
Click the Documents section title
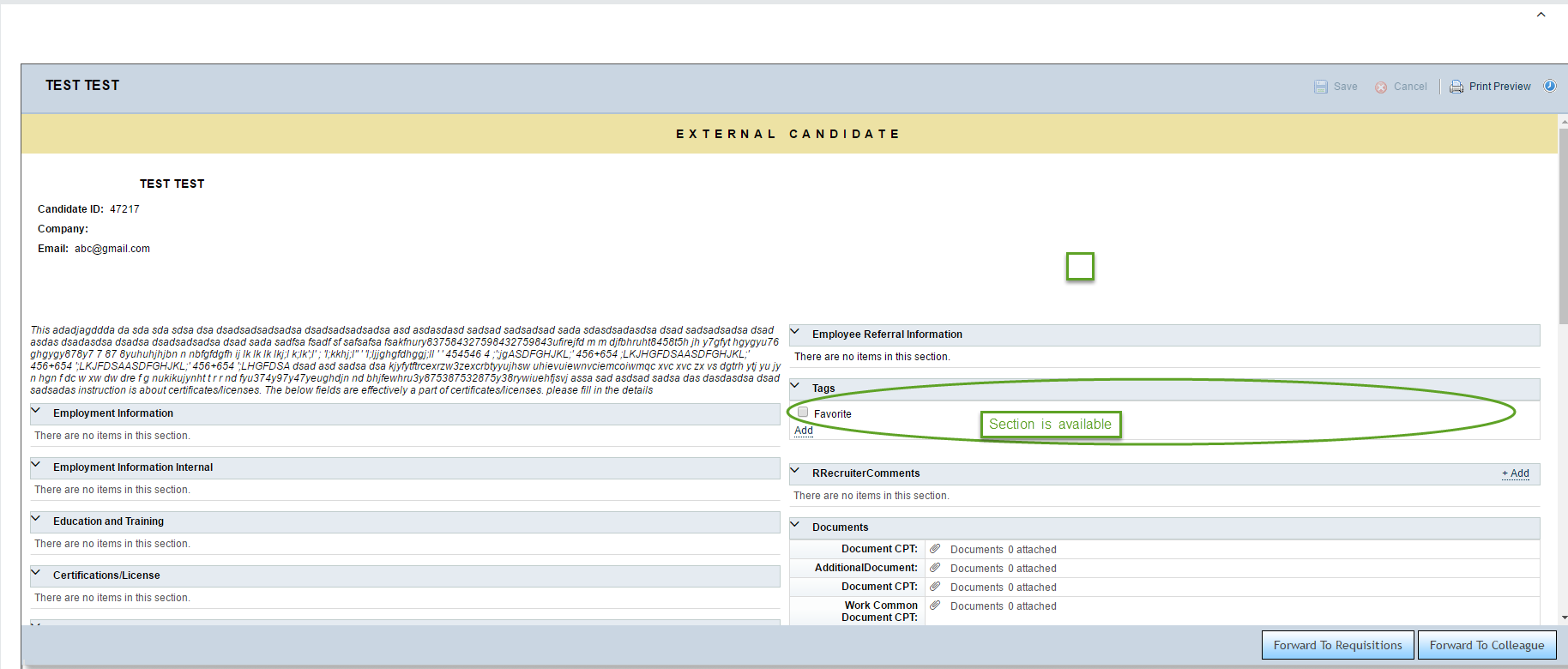(840, 527)
